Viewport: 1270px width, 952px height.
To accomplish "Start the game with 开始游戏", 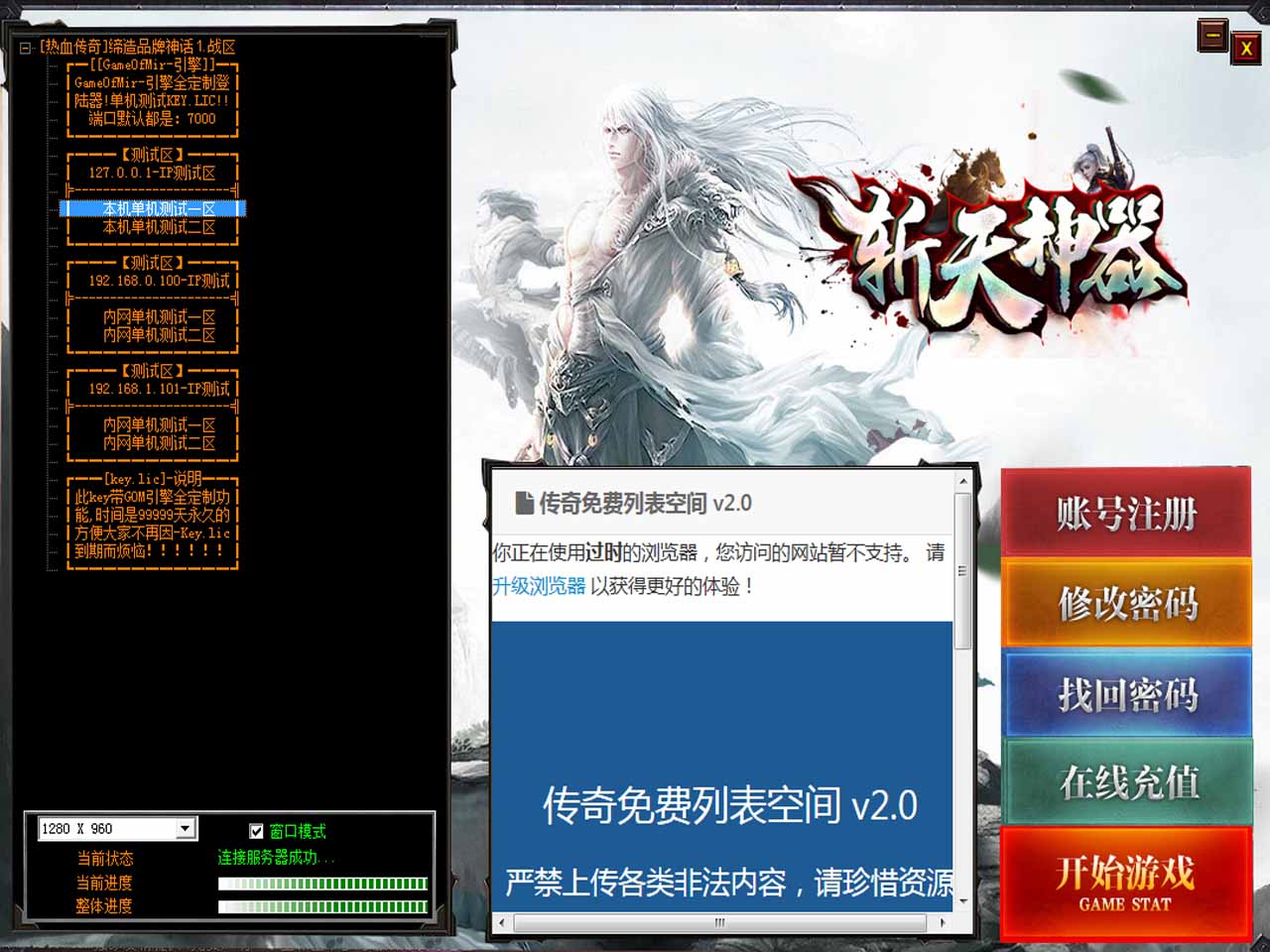I will pos(1125,882).
